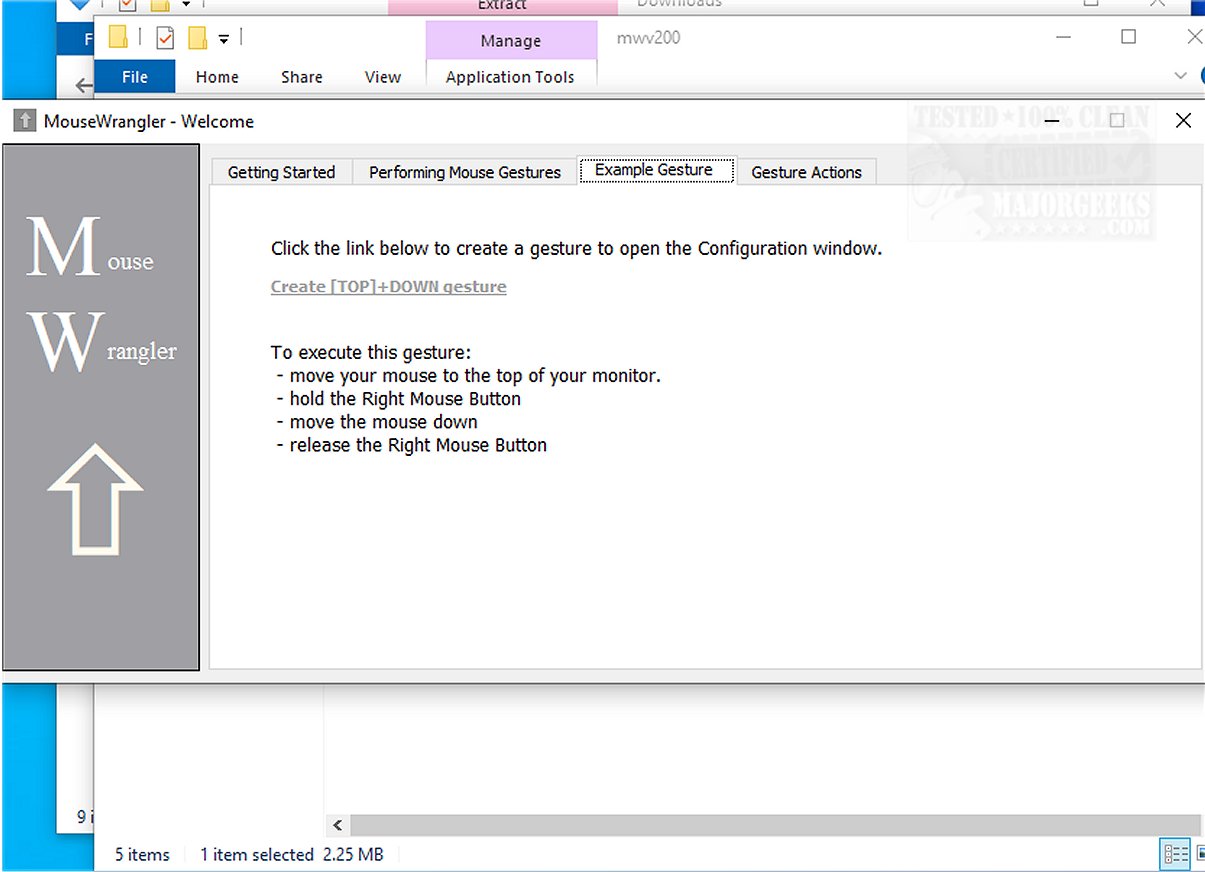Click folder icon in mwv200 quick access toolbar

click(119, 38)
